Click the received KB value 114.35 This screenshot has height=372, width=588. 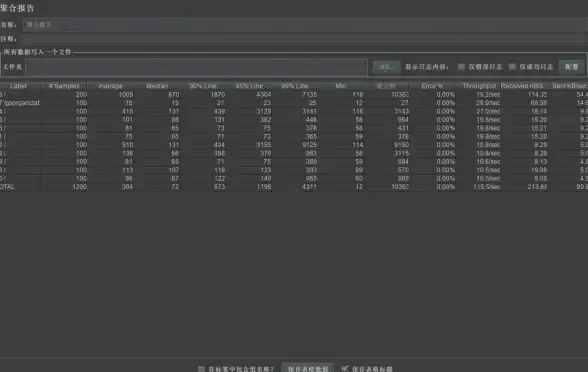tap(537, 94)
